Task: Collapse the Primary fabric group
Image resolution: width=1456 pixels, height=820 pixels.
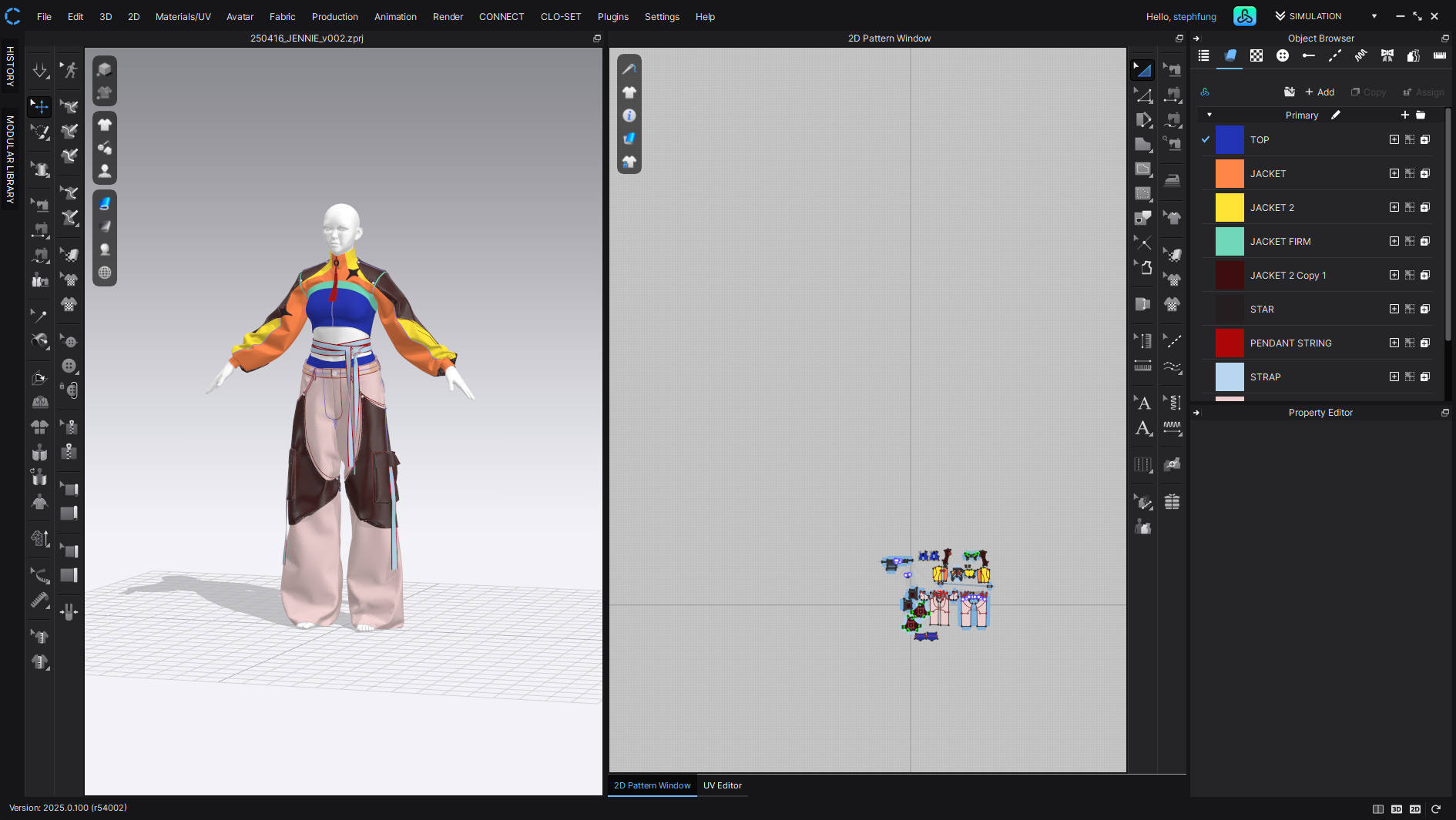Action: (1209, 115)
